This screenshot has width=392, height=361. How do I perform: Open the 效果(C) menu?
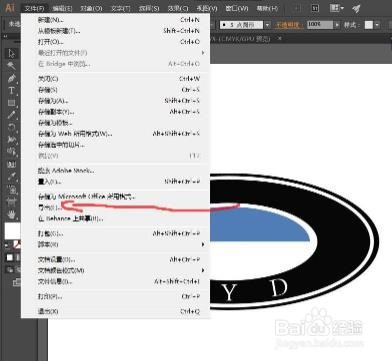click(x=178, y=8)
